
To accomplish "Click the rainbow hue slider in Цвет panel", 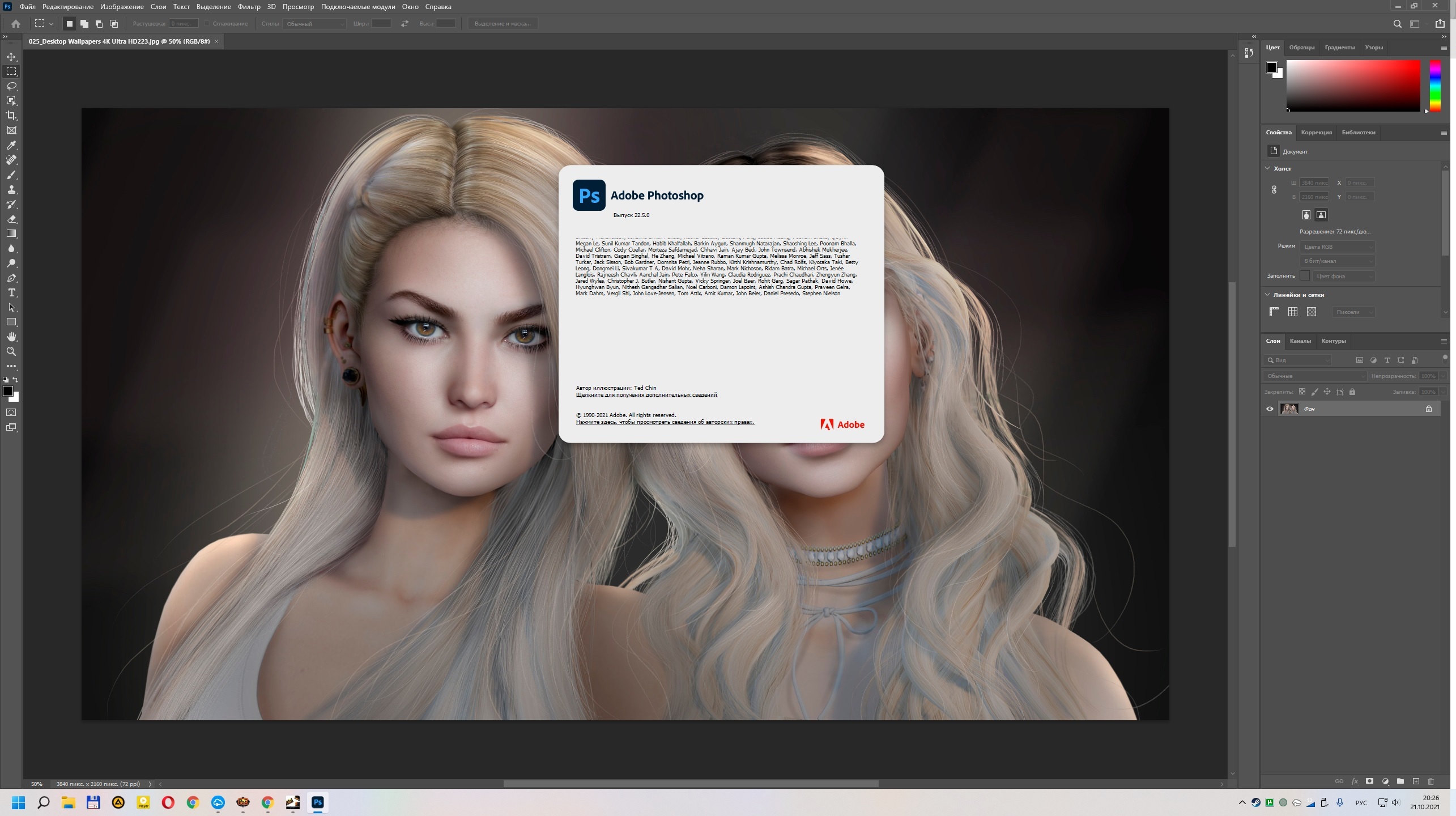I will tap(1435, 86).
